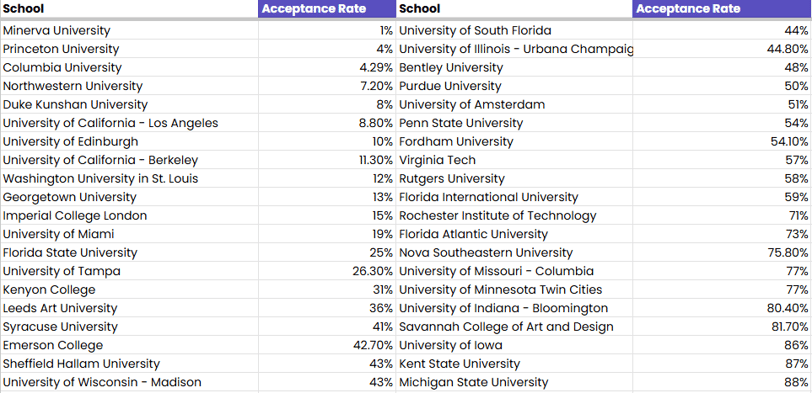812x393 pixels.
Task: Click the Rochester Institute of Technology cell
Action: 514,216
